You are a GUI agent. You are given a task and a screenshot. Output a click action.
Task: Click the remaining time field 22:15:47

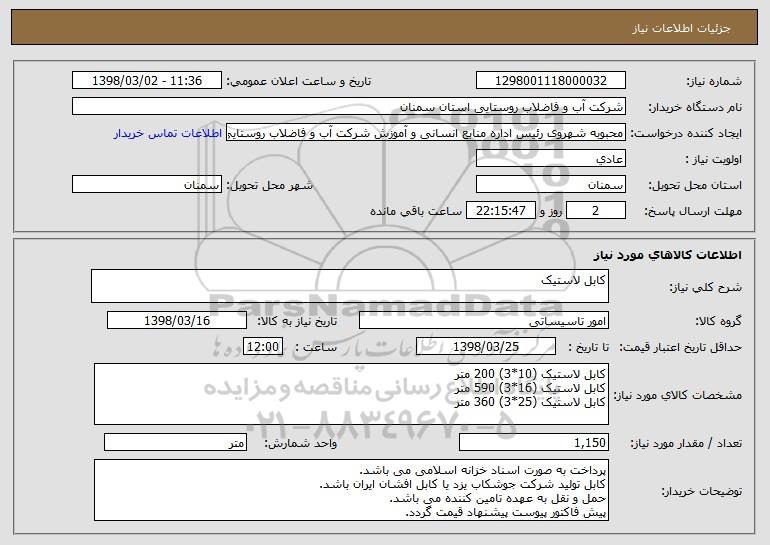(500, 211)
